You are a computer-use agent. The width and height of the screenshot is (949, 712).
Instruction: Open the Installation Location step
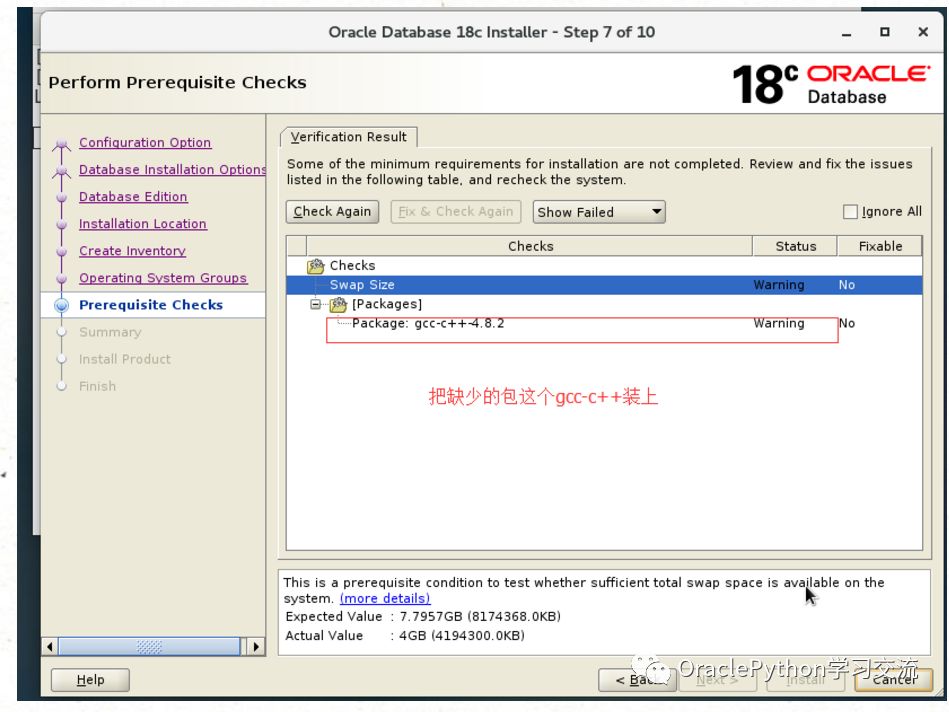click(x=143, y=223)
